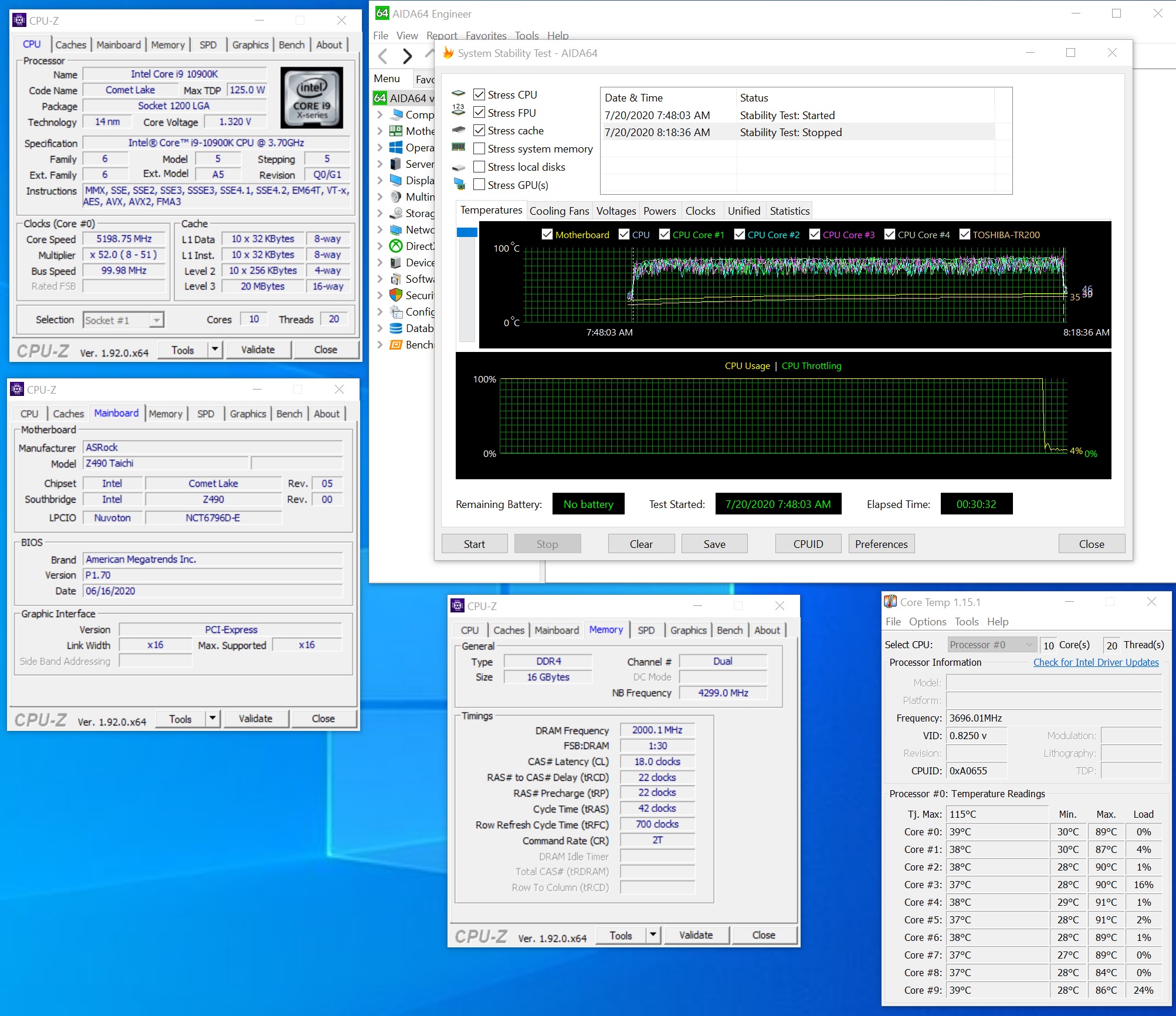
Task: Click the Elapsed Time 00:30:32 display
Action: [x=976, y=504]
